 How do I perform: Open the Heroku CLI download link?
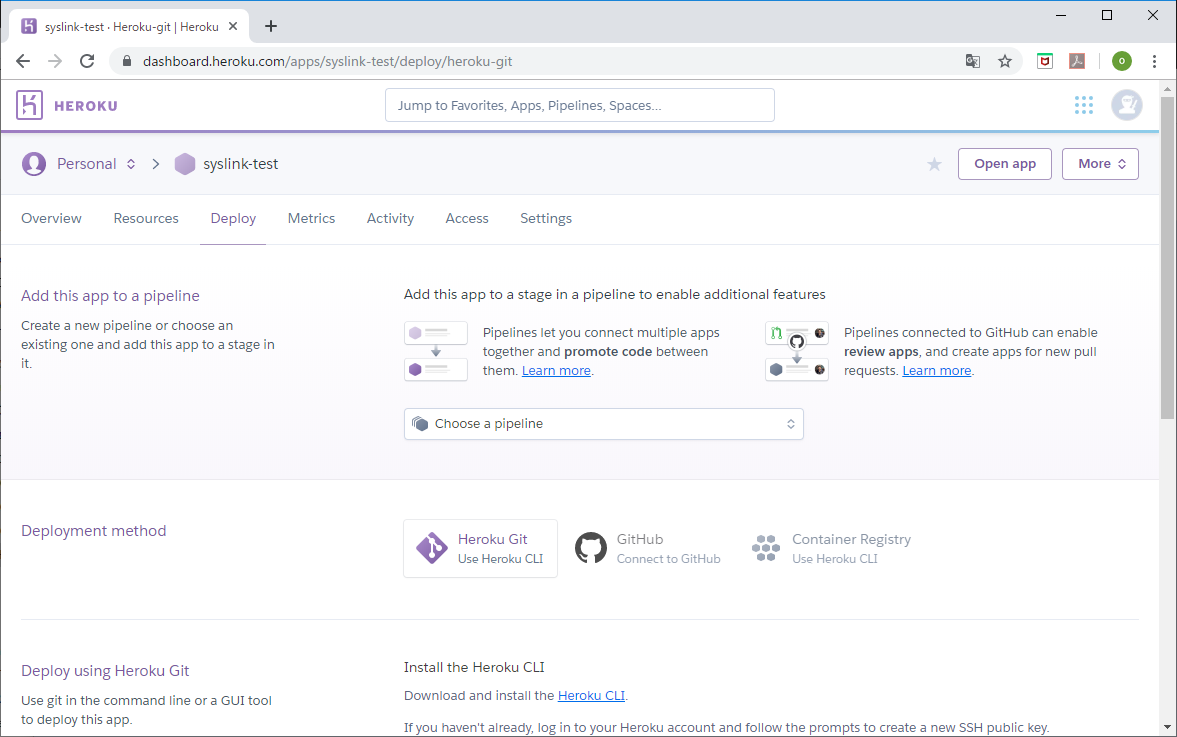click(591, 696)
